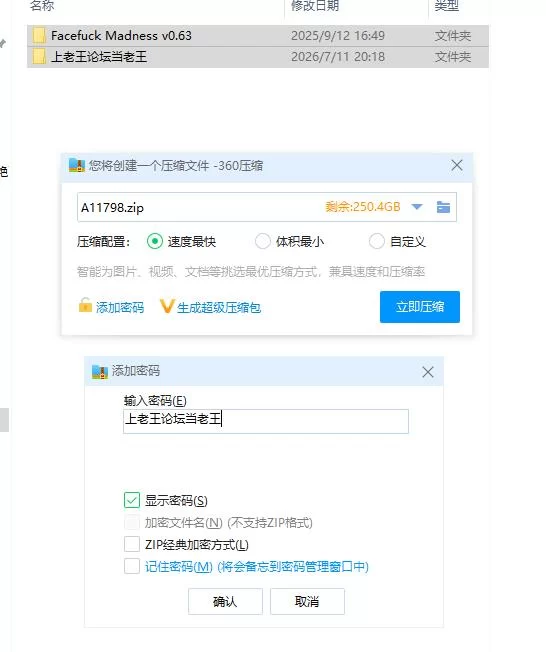Click the browse folder icon beside A11798.zip
The image size is (546, 652).
[443, 207]
